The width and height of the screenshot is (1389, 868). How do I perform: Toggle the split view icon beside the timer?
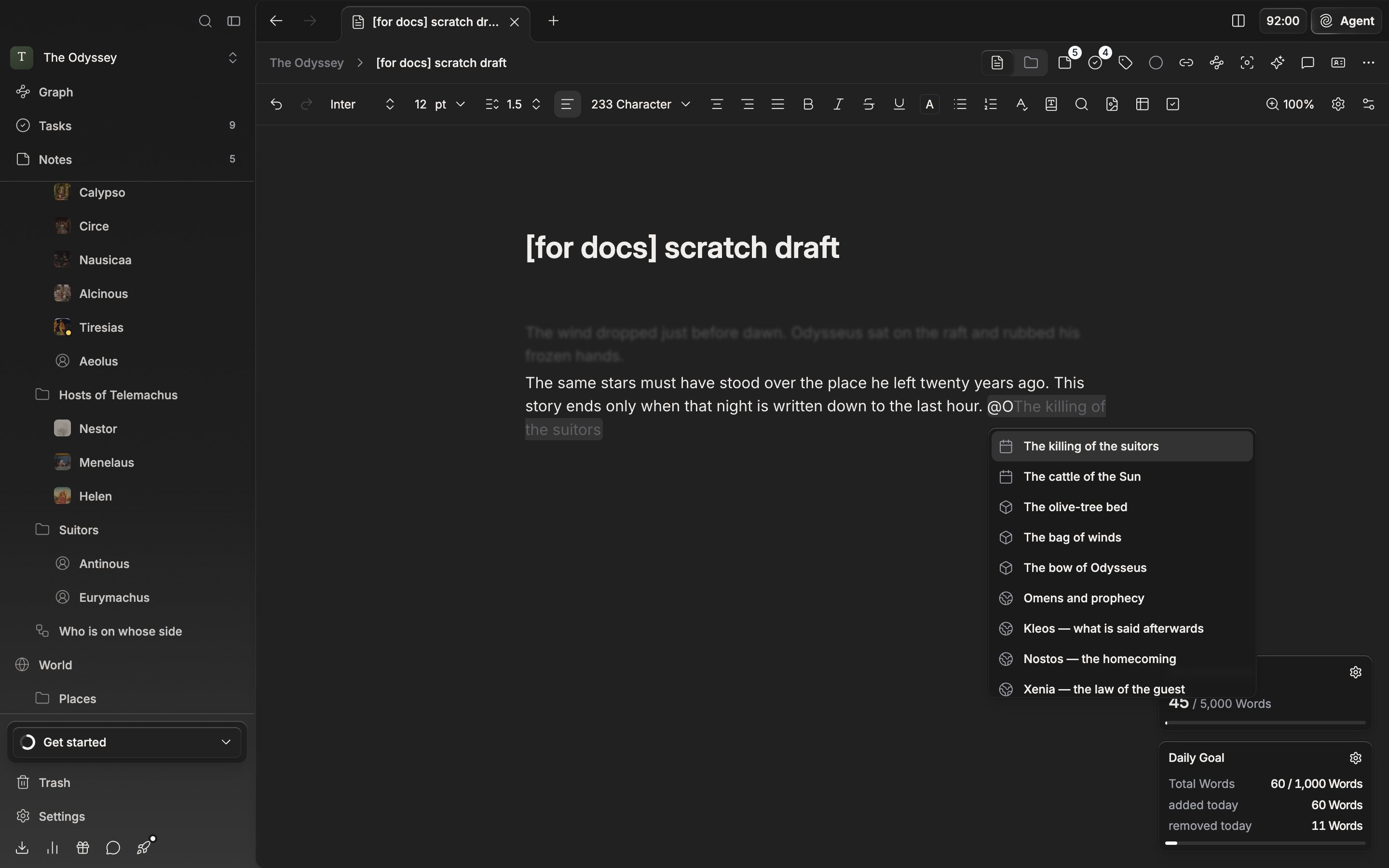[x=1238, y=21]
